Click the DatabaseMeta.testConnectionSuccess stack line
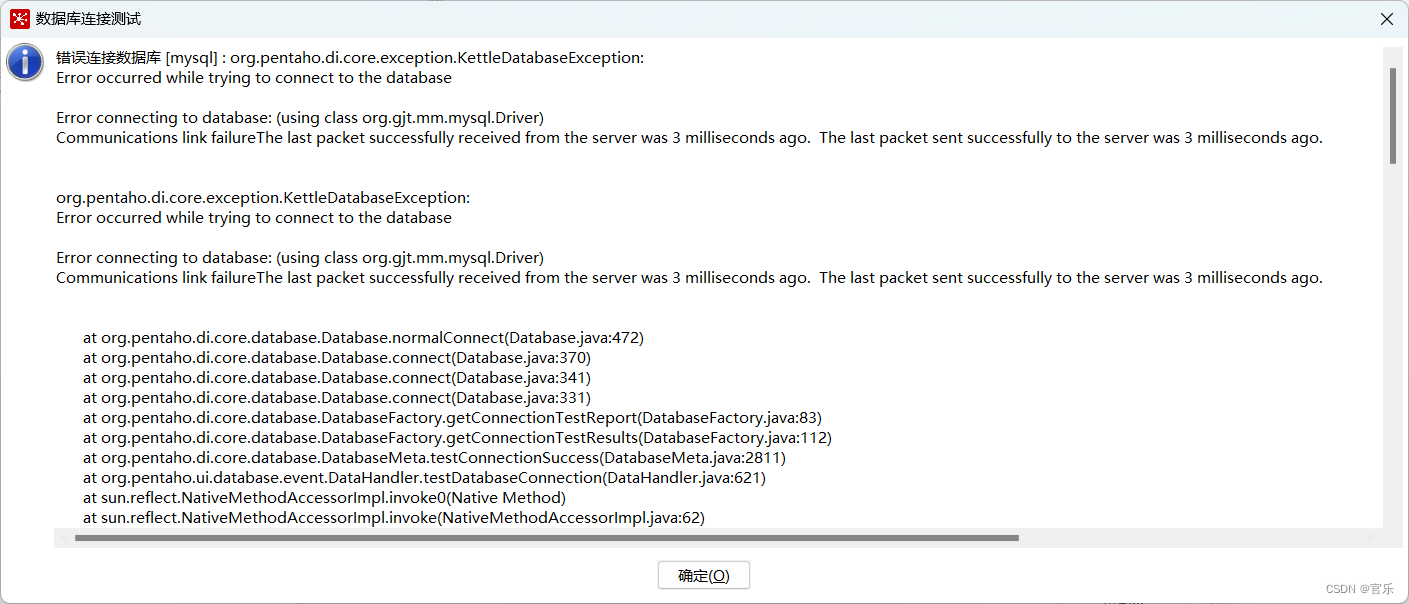Screen dimensions: 1409x604 click(434, 458)
